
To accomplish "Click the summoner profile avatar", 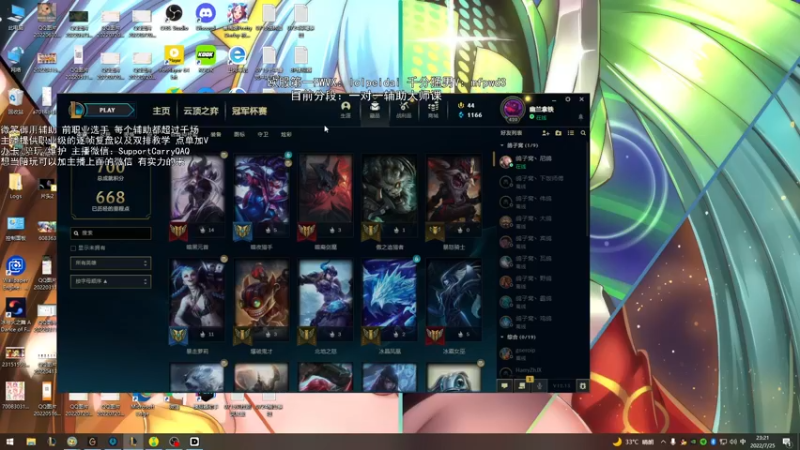I will (512, 109).
